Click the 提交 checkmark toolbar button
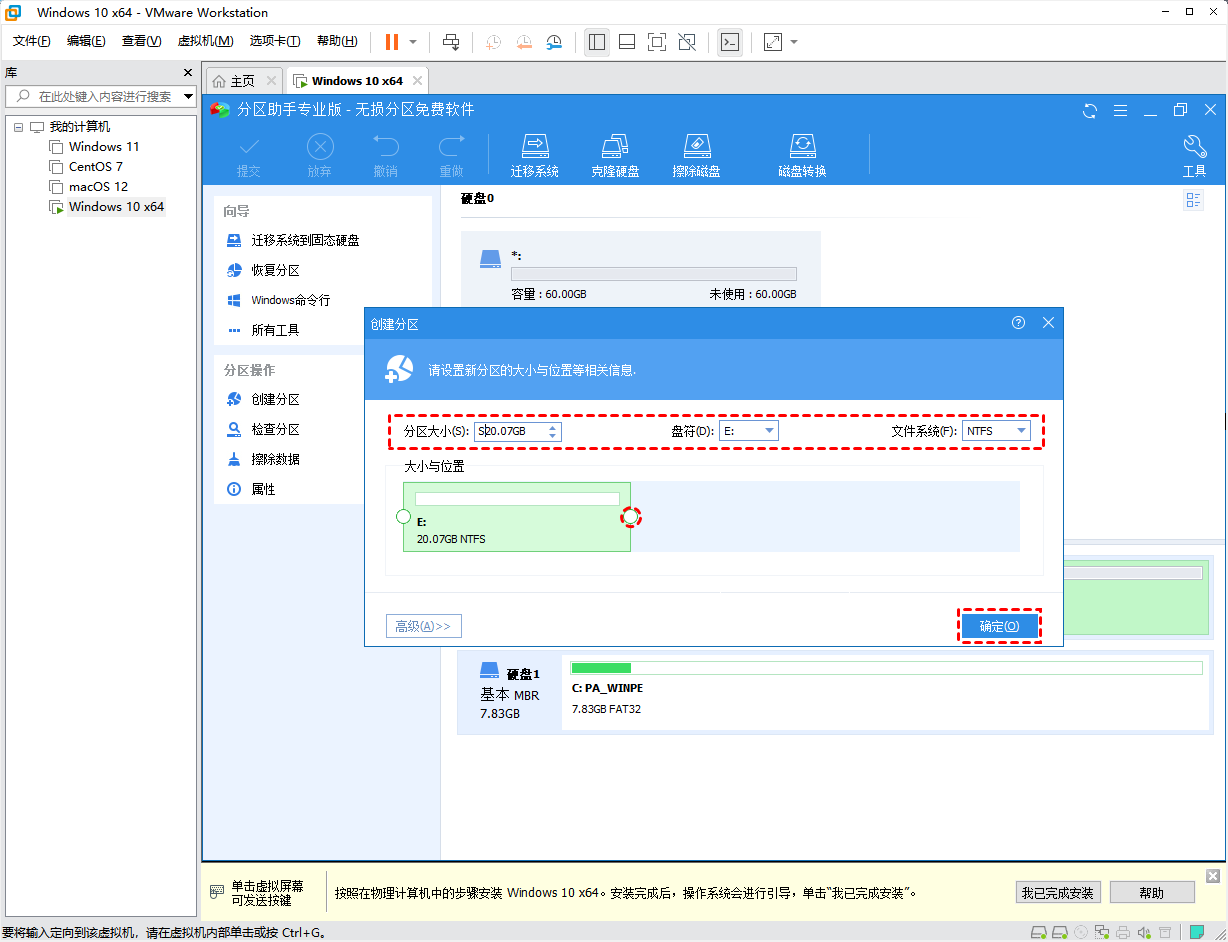1228x942 pixels. coord(249,156)
